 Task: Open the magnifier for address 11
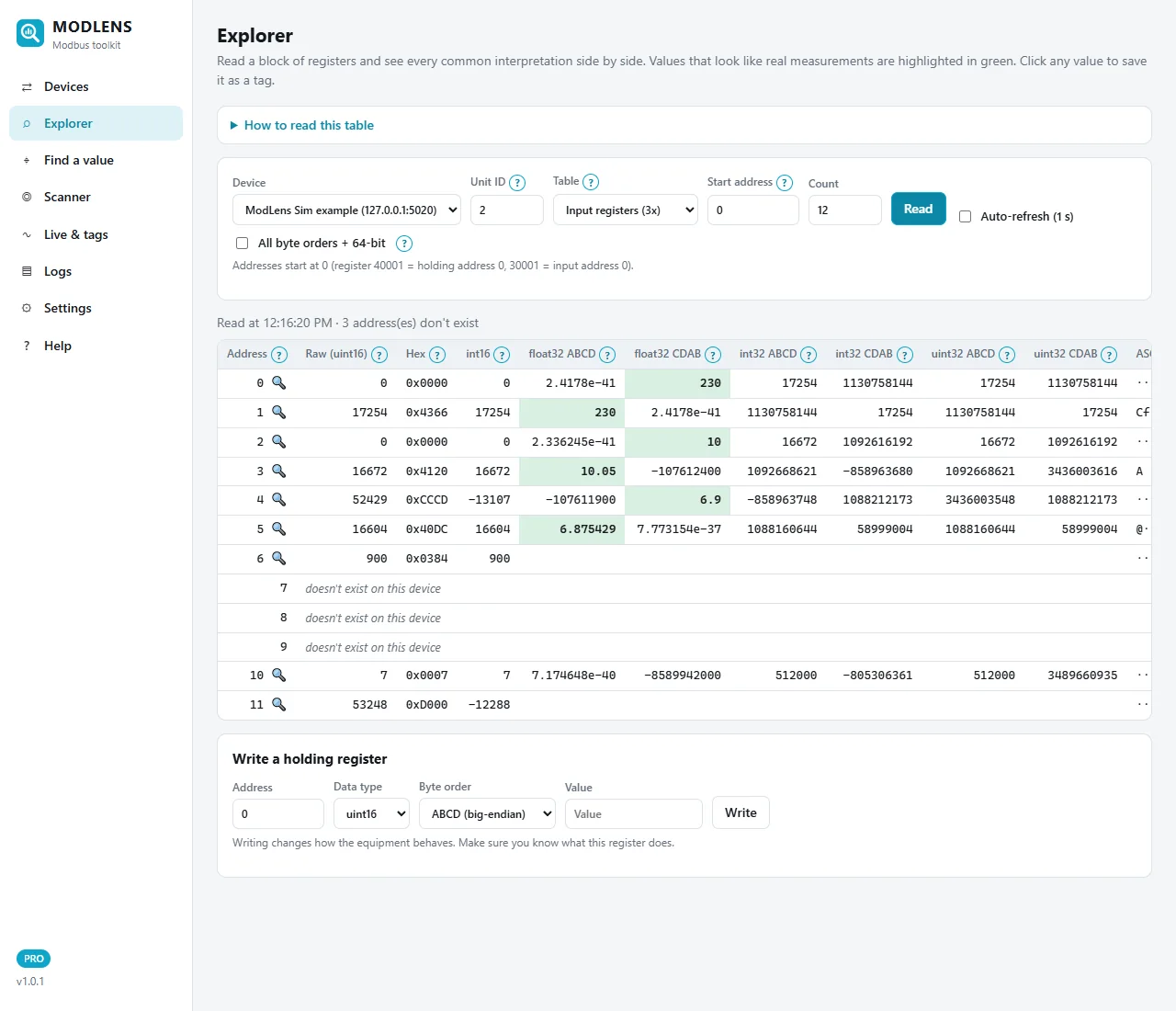[278, 705]
